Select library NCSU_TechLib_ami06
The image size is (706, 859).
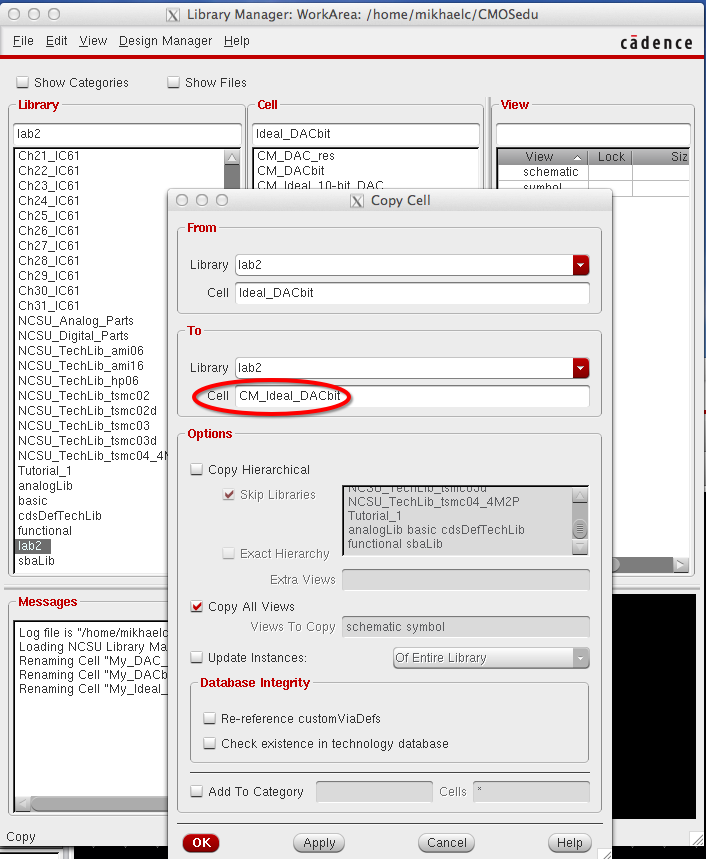tap(81, 351)
